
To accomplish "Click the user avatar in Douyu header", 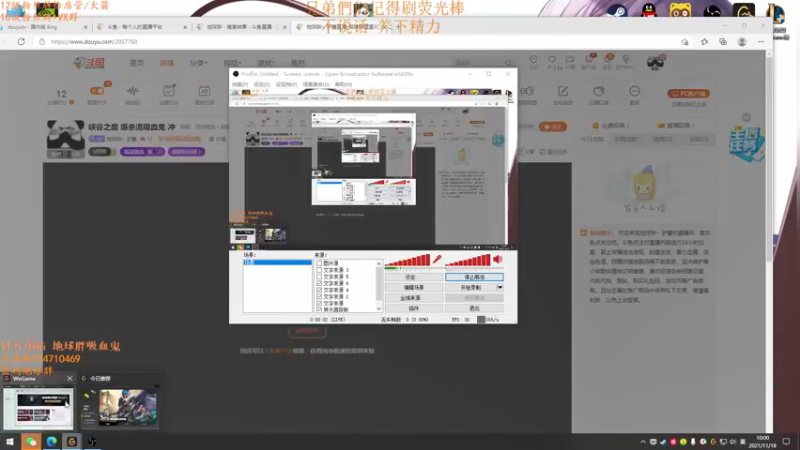I will click(x=656, y=62).
